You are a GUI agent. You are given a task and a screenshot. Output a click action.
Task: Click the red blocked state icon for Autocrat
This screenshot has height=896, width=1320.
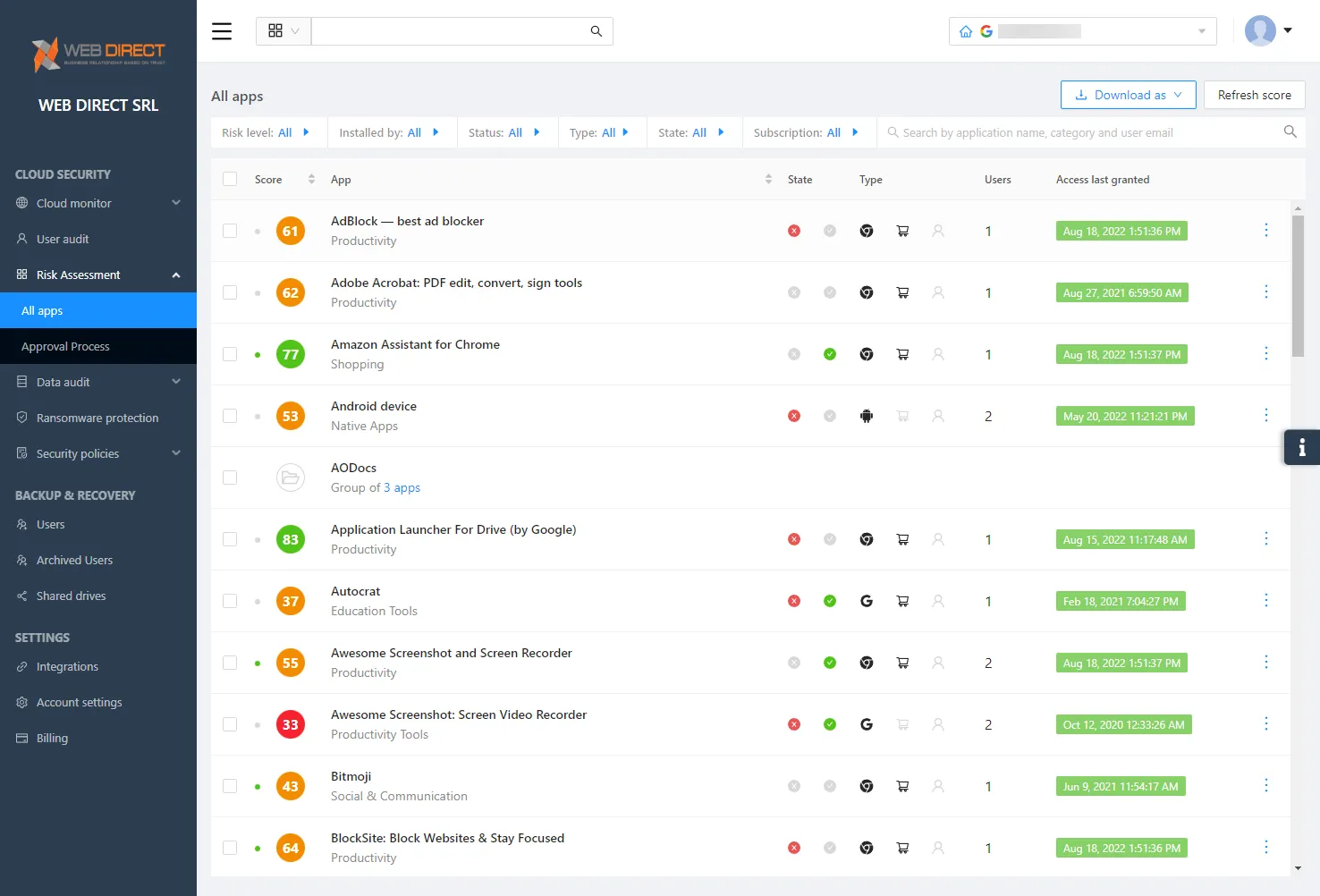pos(794,602)
